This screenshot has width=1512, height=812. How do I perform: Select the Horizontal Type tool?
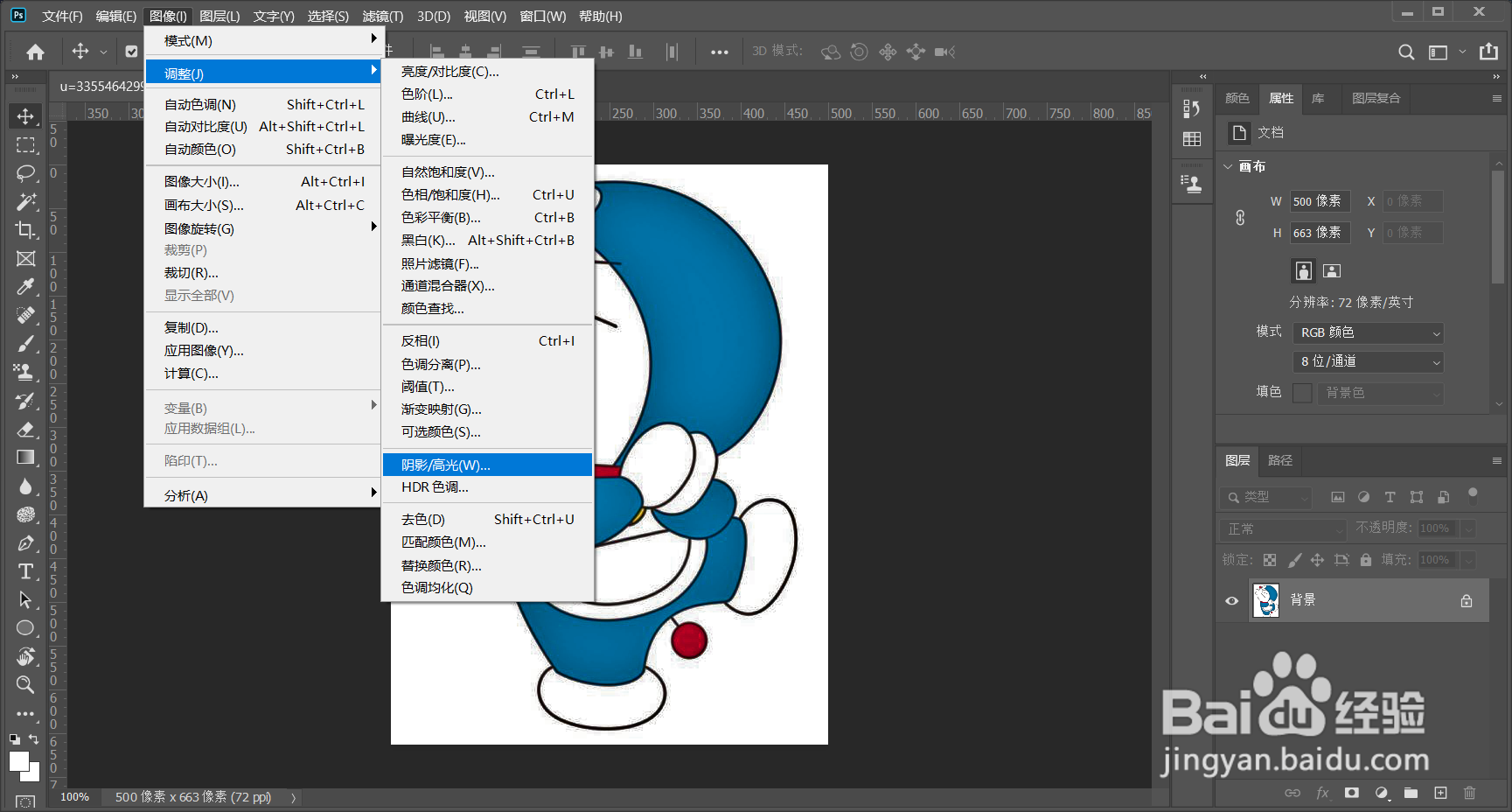pos(25,571)
